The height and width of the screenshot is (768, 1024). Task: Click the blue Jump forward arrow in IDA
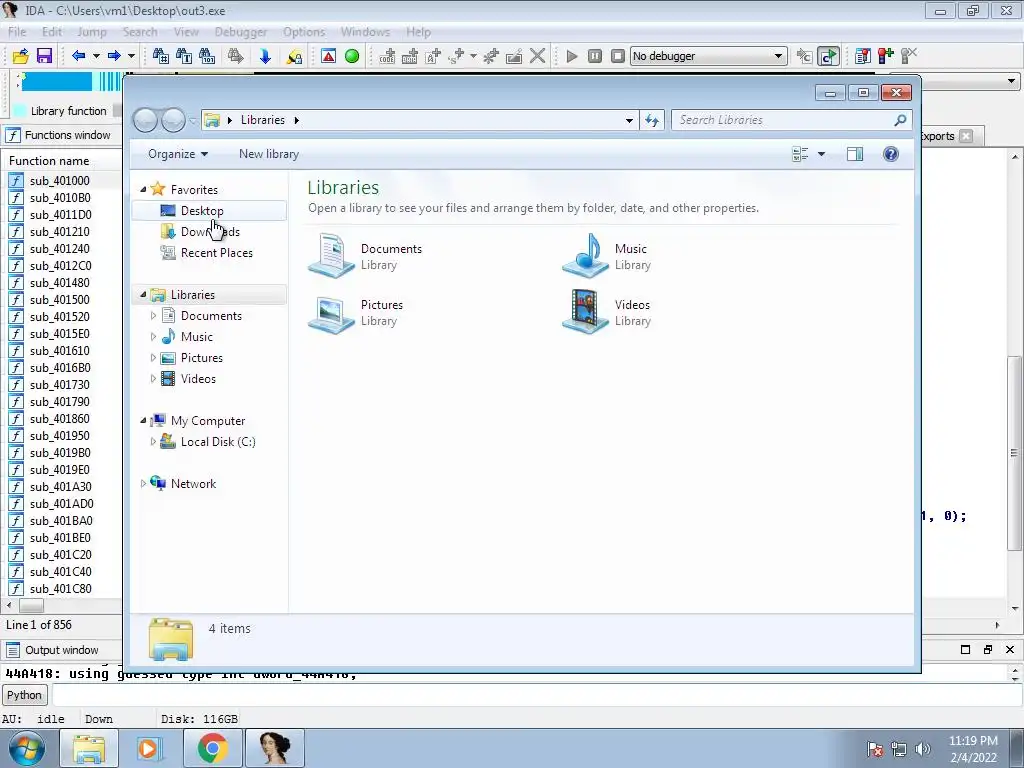114,56
